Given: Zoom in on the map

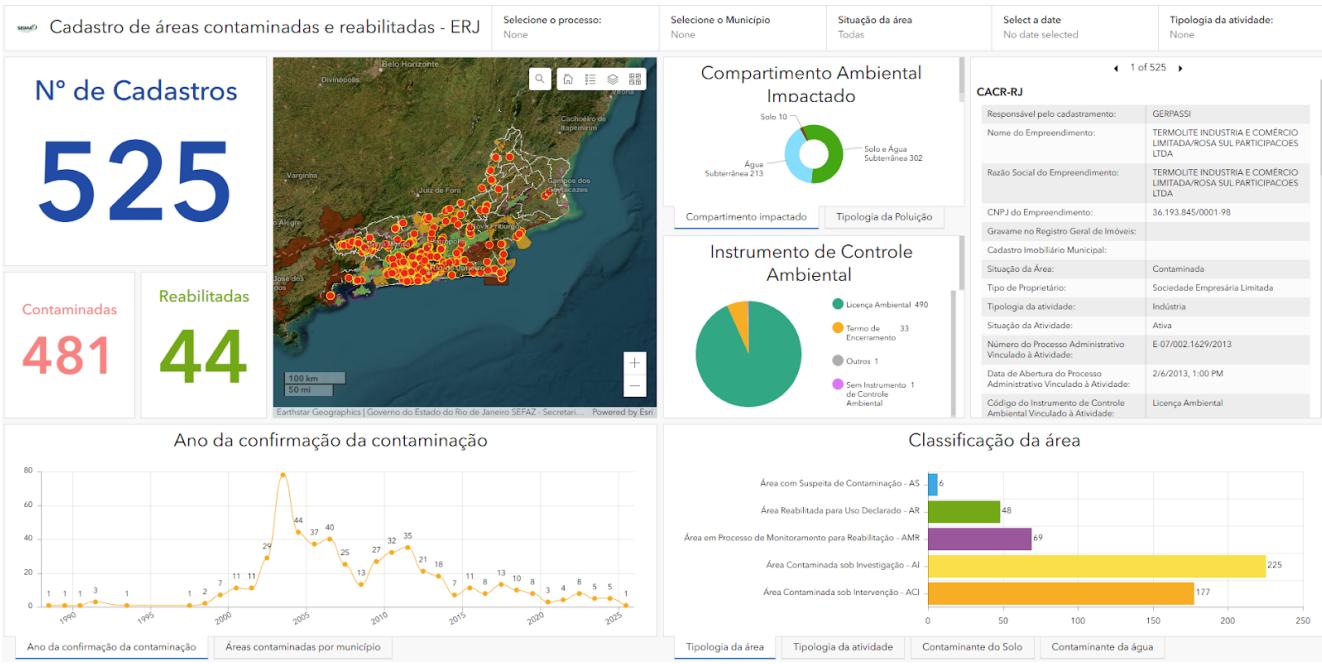Looking at the screenshot, I should tap(635, 362).
